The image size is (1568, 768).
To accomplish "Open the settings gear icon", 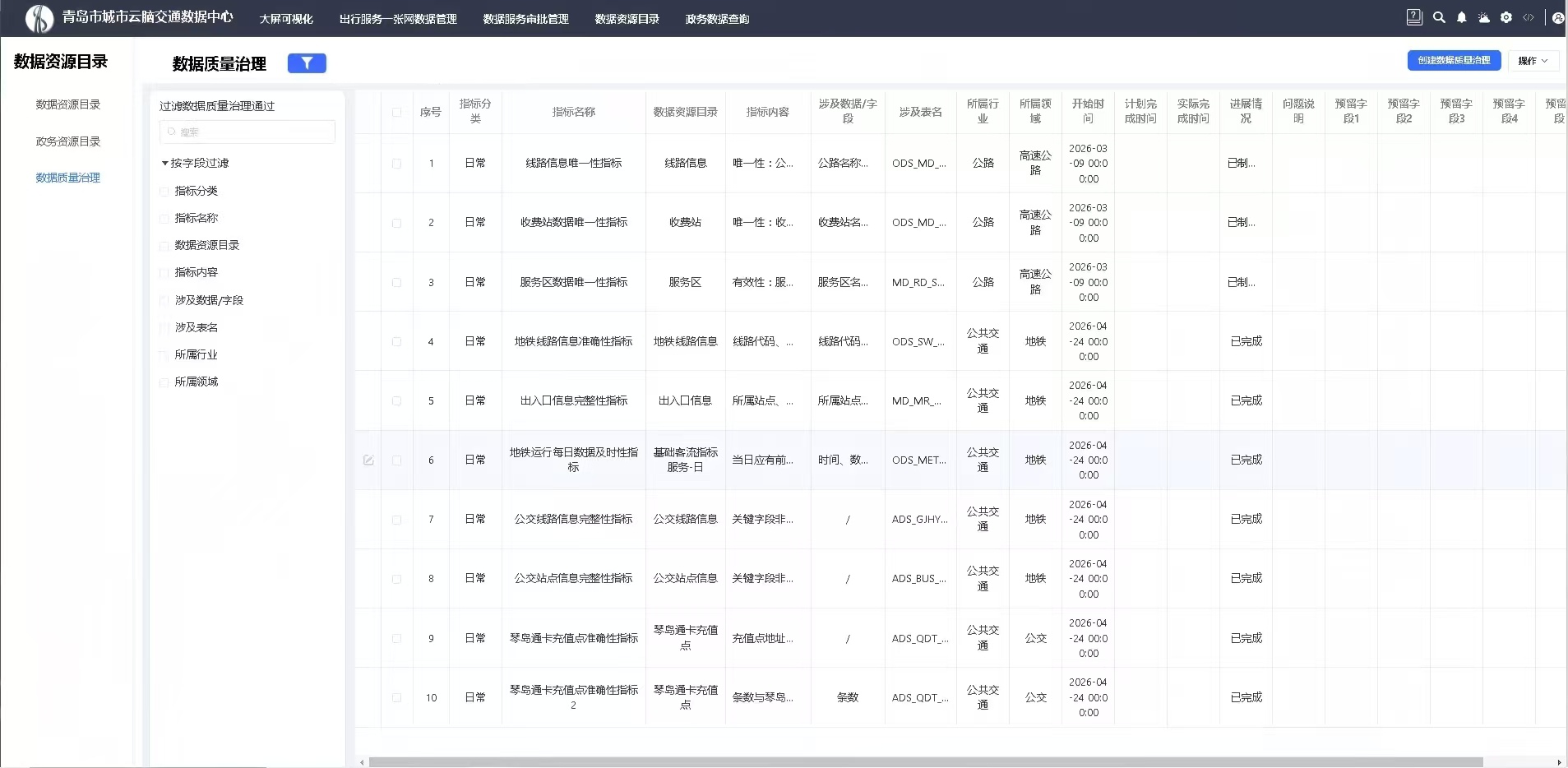I will click(1506, 17).
